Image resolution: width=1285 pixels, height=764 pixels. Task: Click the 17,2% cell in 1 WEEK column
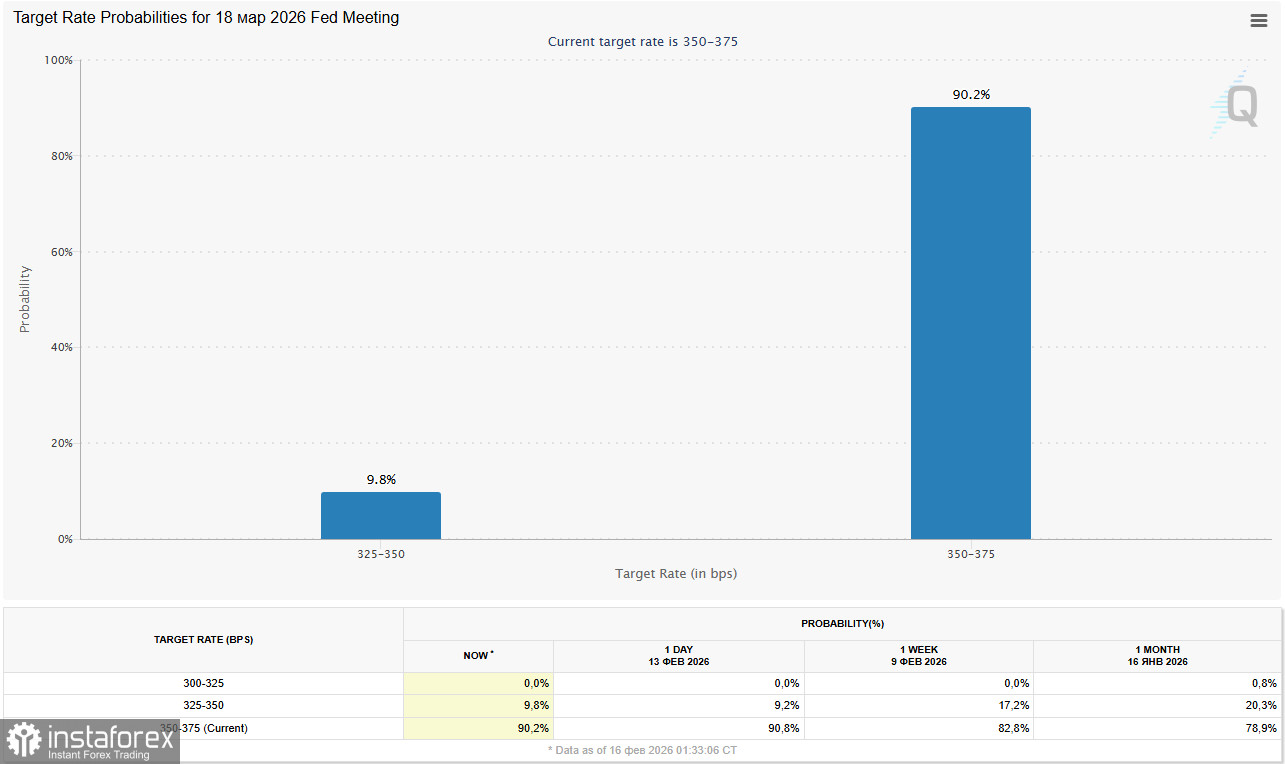[918, 706]
